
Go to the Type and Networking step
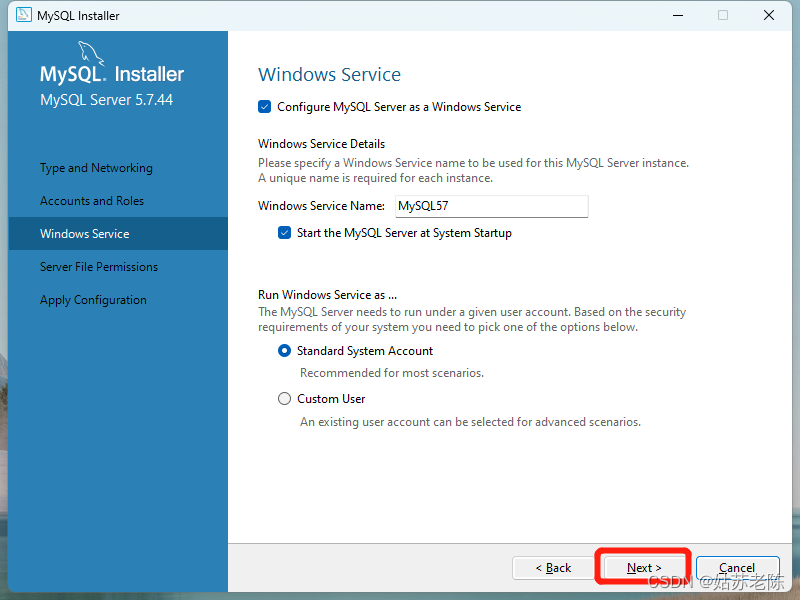pyautogui.click(x=96, y=168)
